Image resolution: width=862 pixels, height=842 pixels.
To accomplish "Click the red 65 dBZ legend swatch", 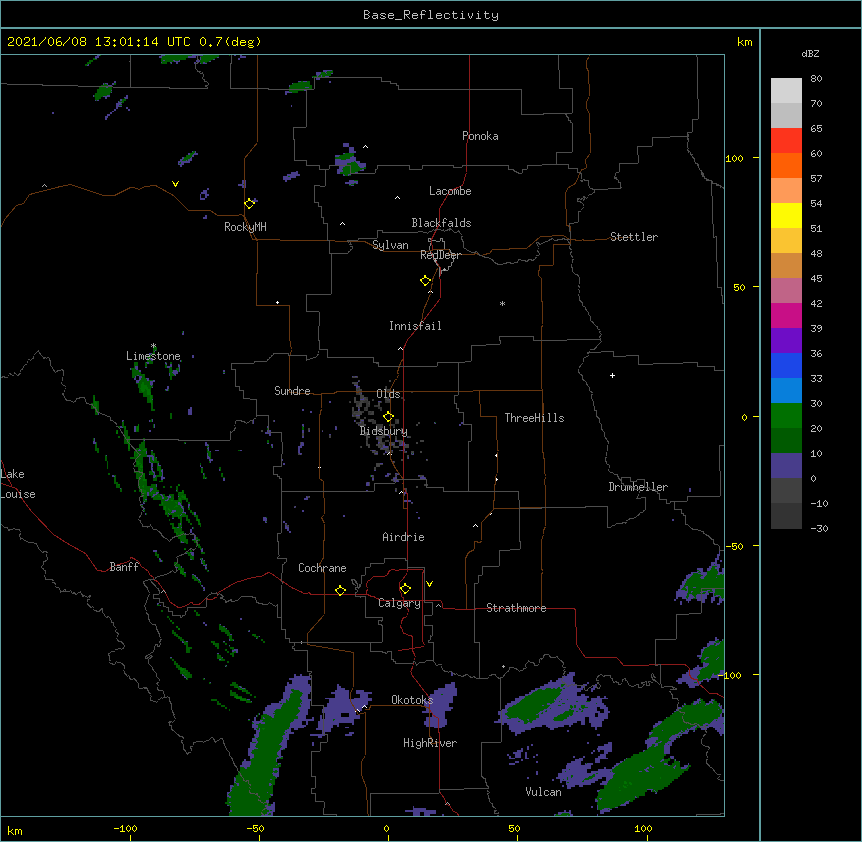I will 786,140.
